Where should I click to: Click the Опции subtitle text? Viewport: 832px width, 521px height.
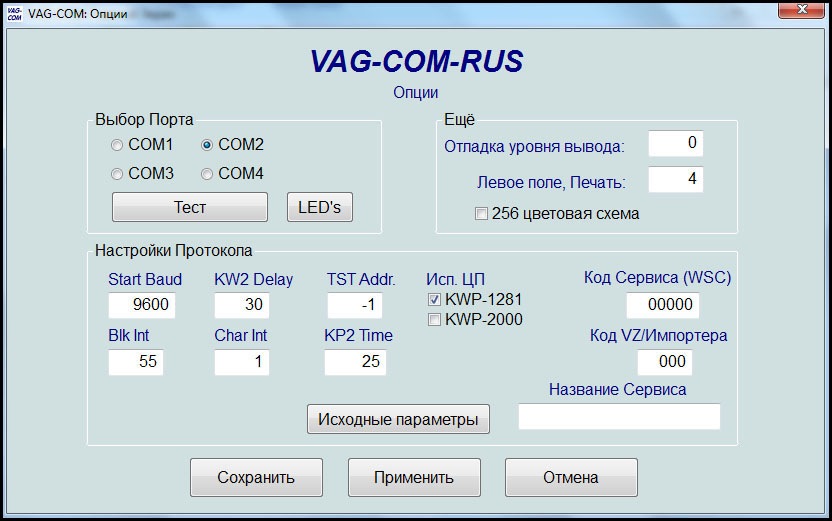point(415,93)
